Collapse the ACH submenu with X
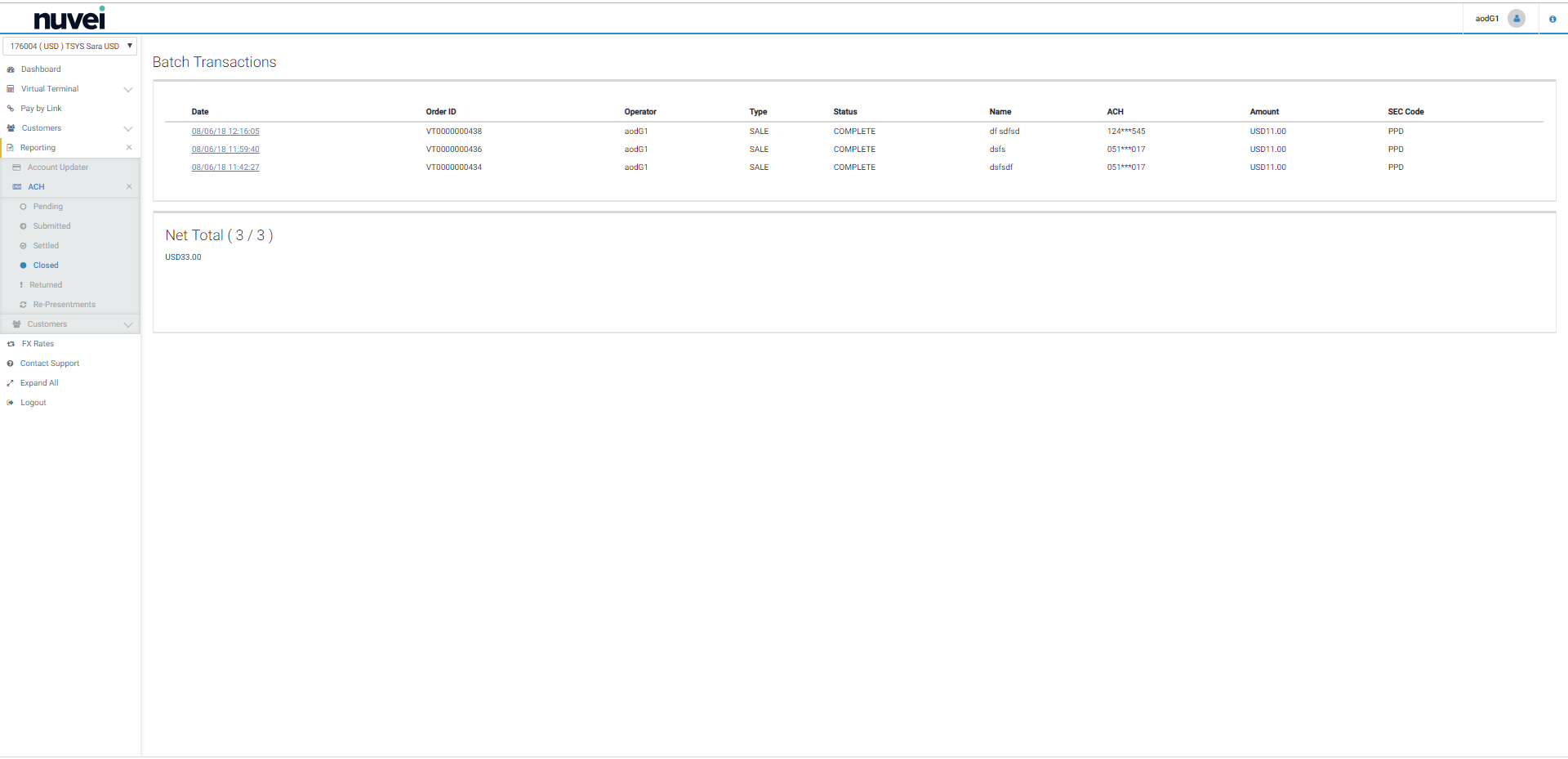 pos(129,187)
